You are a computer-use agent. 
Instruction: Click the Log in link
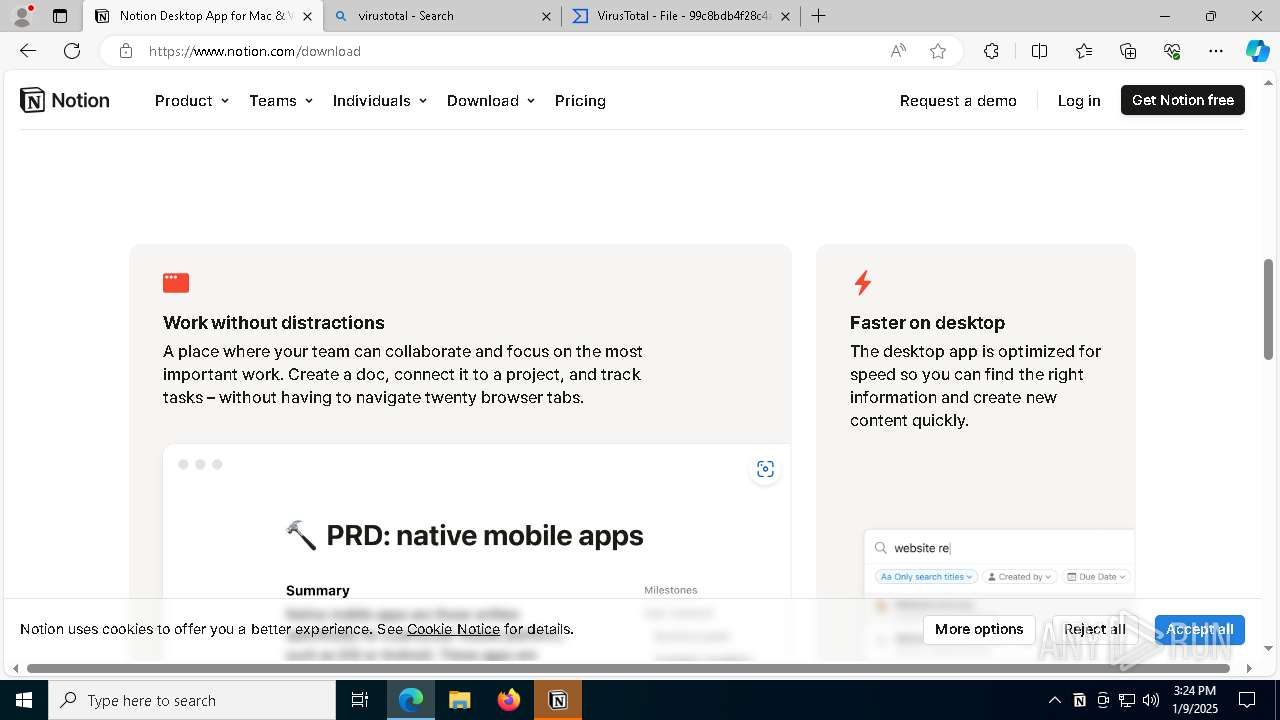(x=1079, y=100)
